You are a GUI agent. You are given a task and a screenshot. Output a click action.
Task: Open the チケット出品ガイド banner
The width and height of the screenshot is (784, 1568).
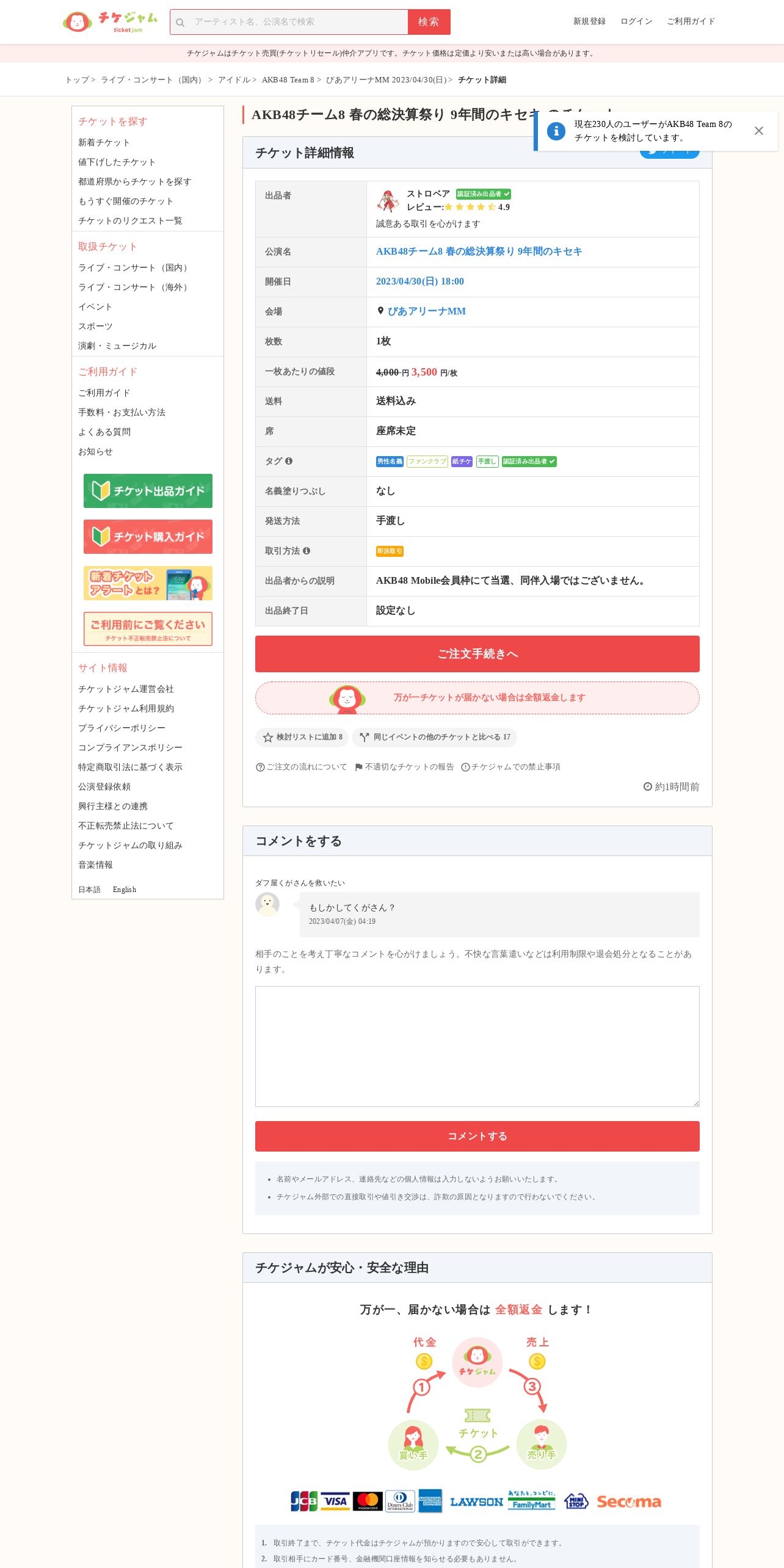click(x=148, y=491)
